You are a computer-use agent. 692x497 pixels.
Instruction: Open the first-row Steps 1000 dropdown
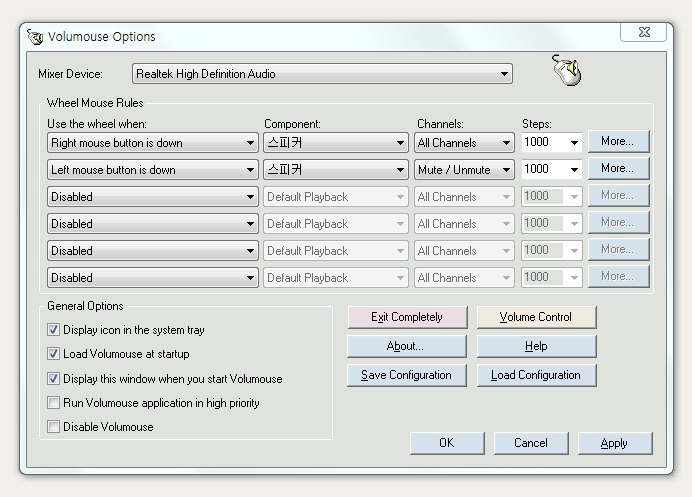click(552, 143)
